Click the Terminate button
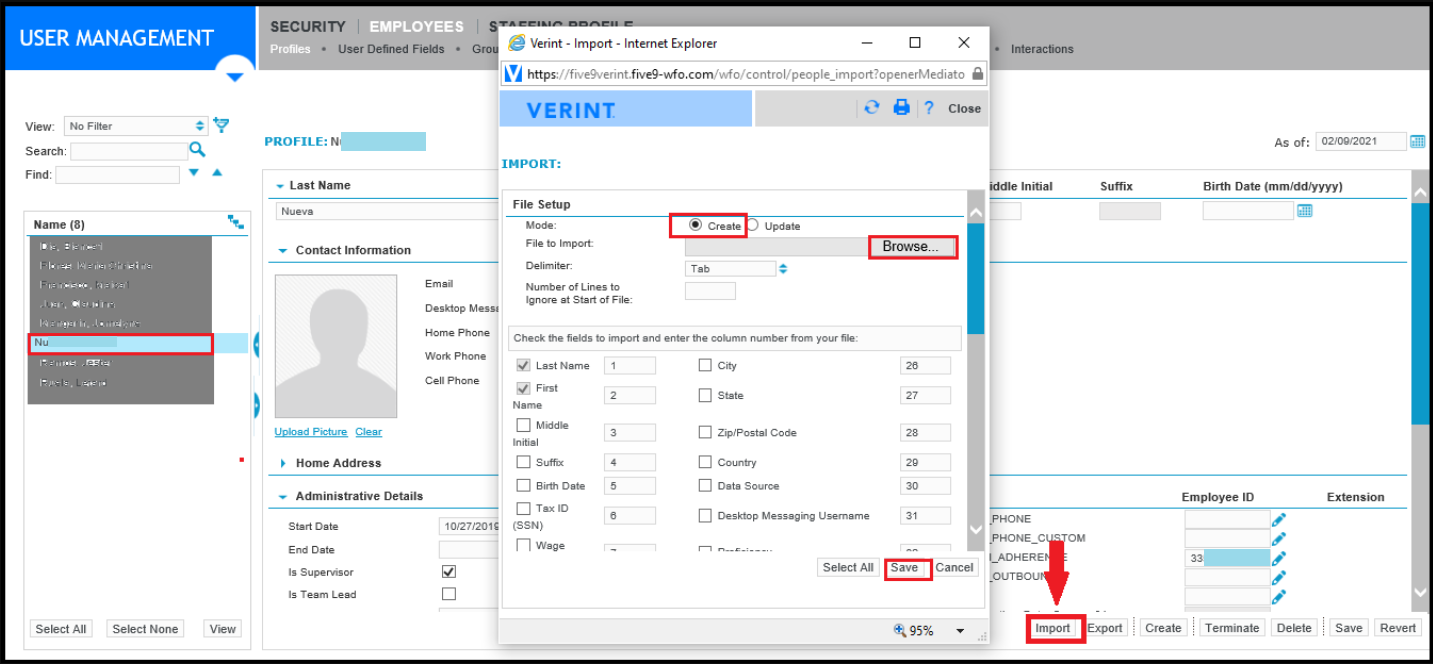The image size is (1433, 664). pos(1231,628)
